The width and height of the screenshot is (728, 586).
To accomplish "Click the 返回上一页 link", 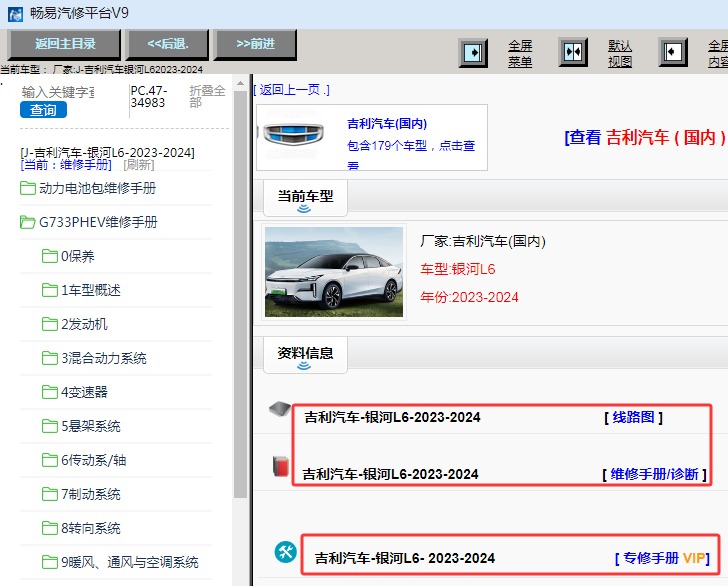I will 292,90.
